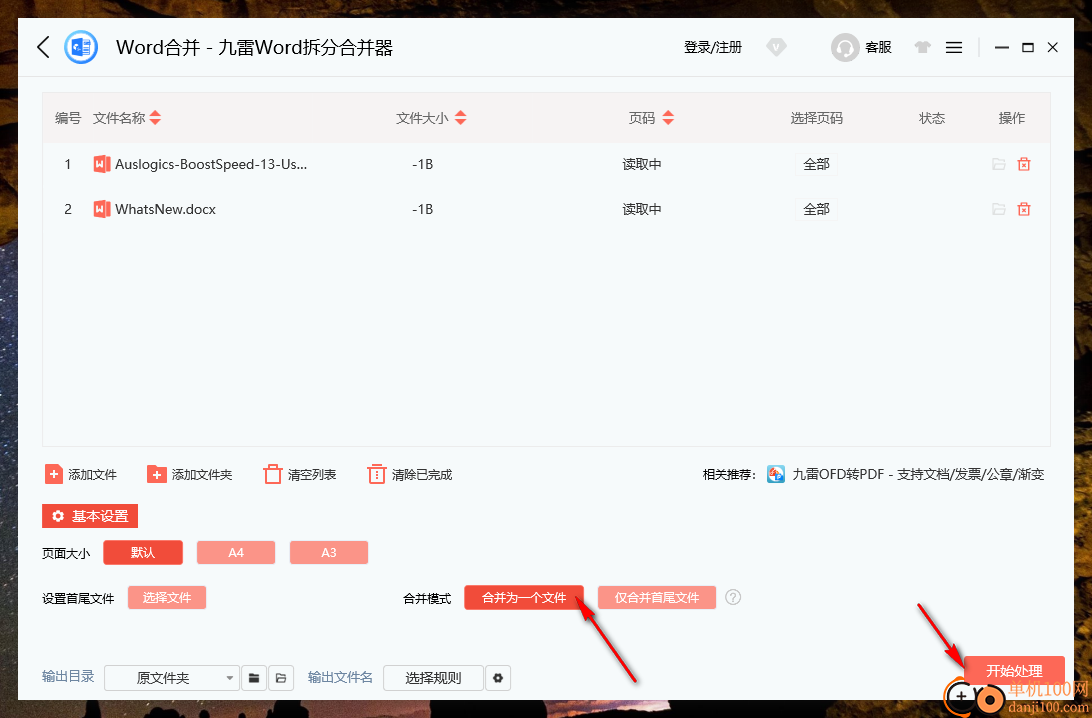
Task: Click 读取中 in the Auslogics row
Action: 641,164
